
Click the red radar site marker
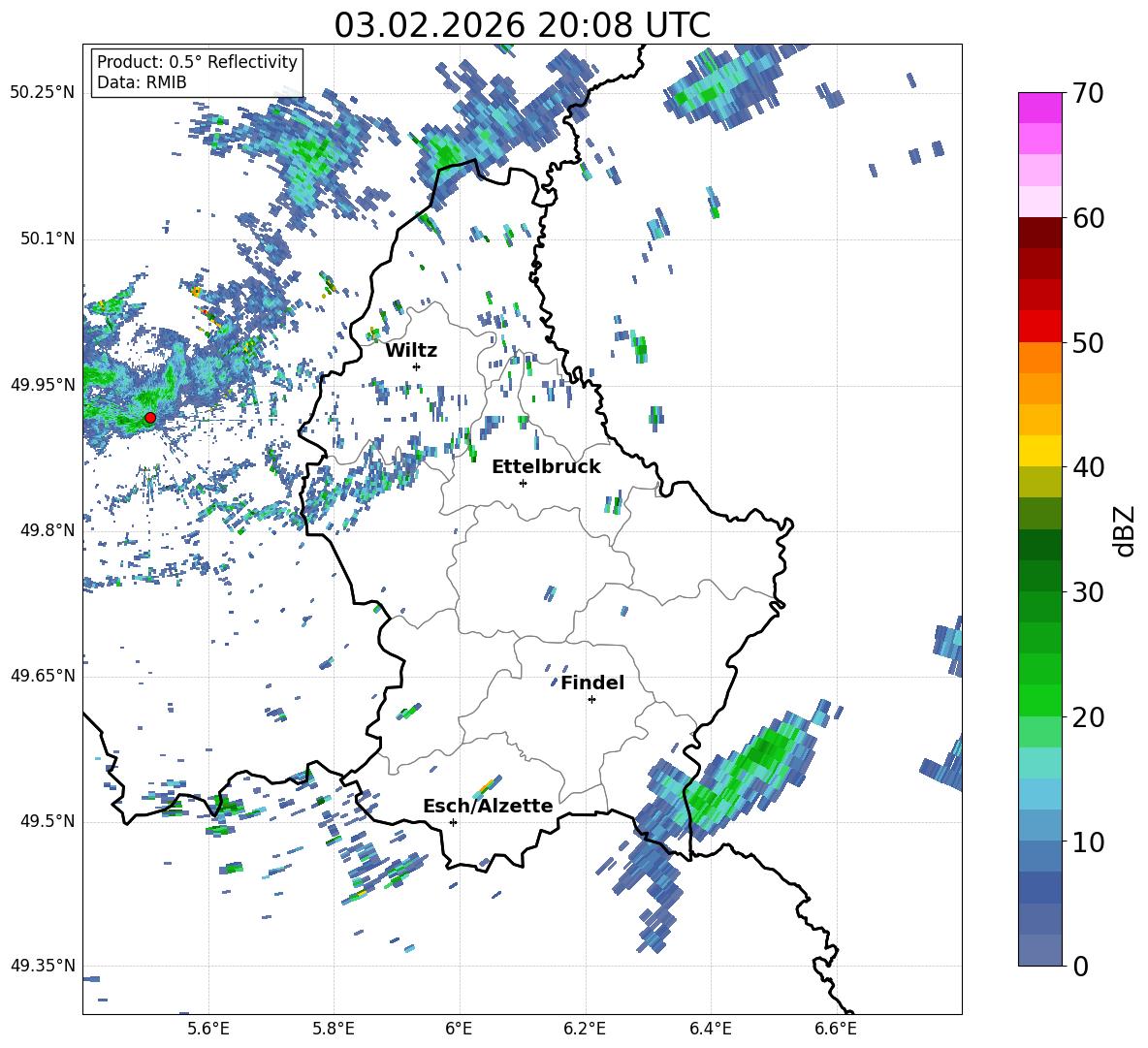[150, 418]
